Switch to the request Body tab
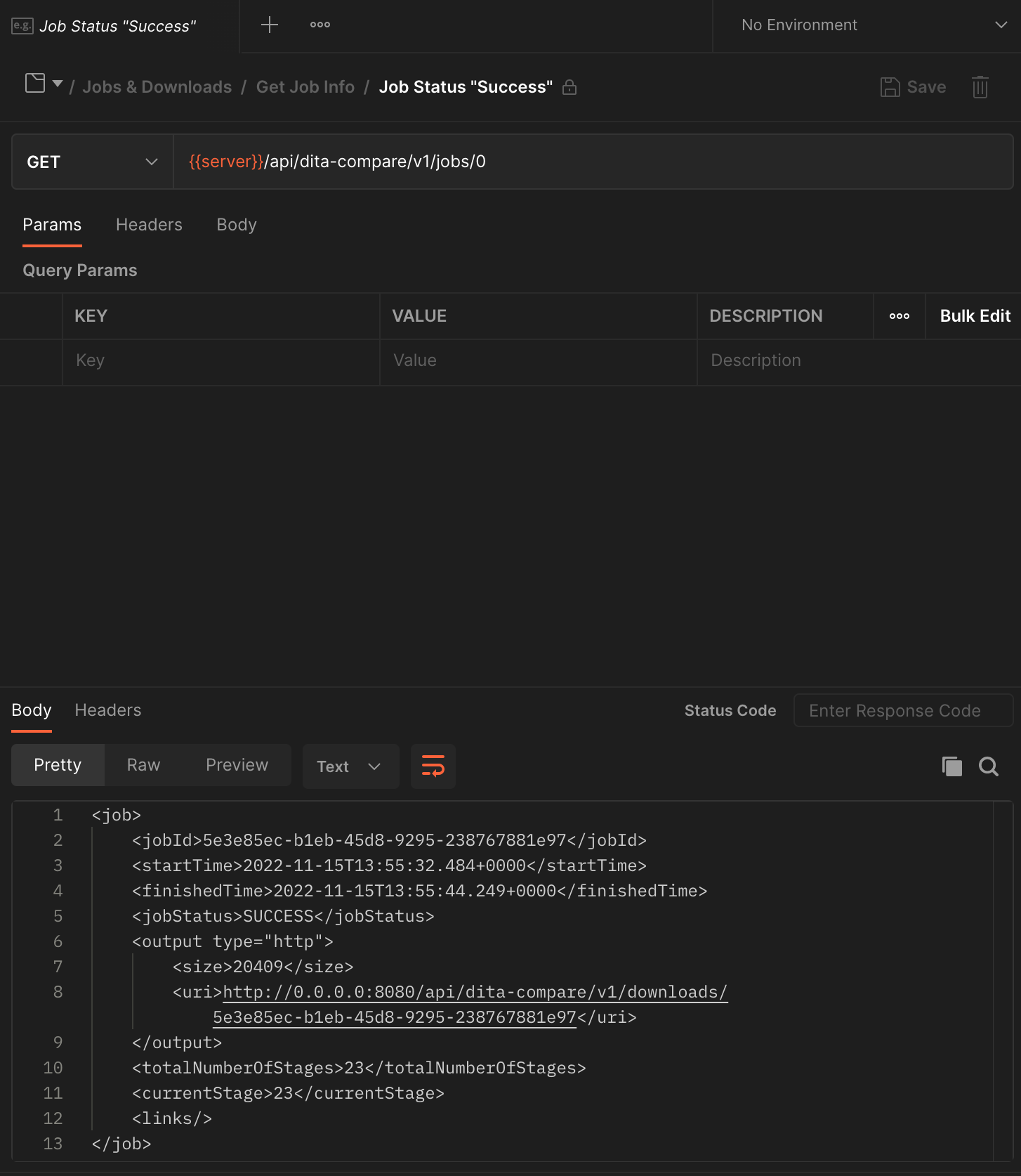Viewport: 1021px width, 1176px height. coord(237,225)
